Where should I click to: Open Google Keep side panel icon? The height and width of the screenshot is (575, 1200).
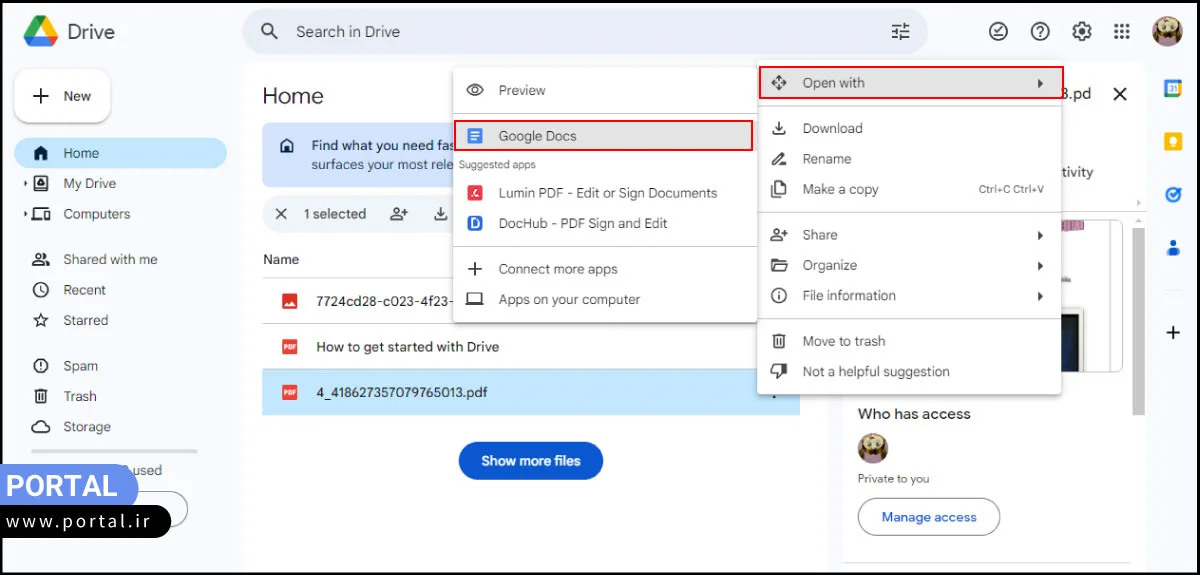click(1173, 142)
